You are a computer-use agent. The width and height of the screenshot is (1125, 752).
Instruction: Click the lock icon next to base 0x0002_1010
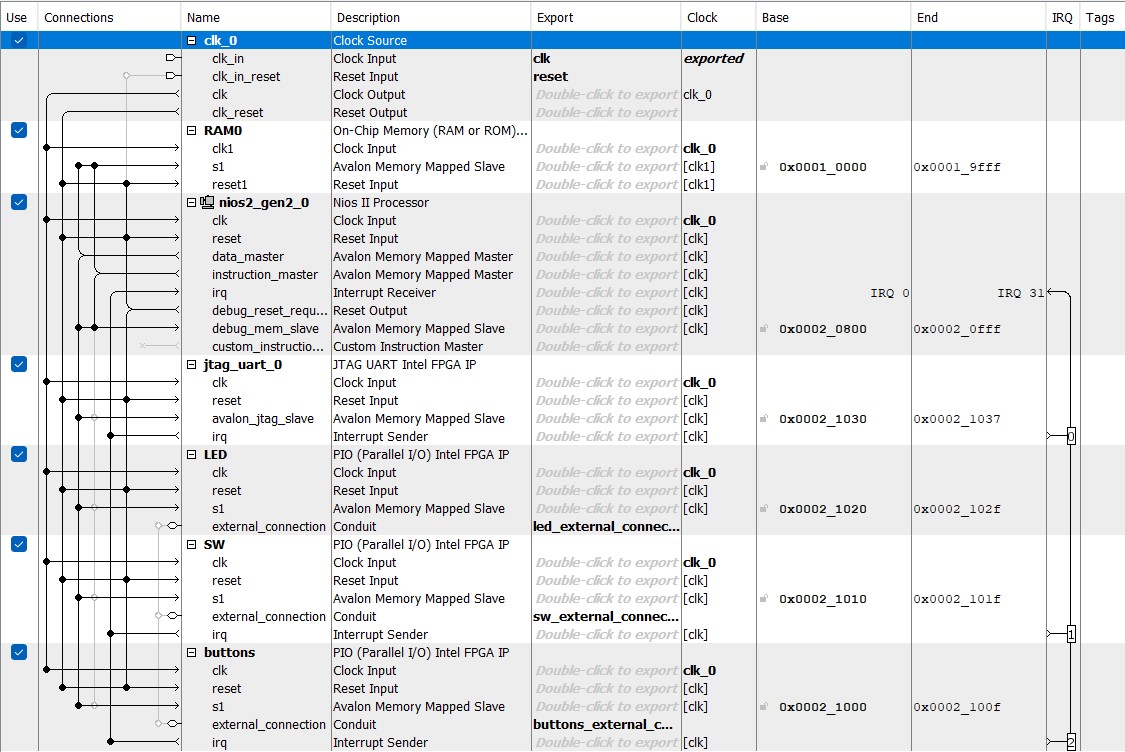764,598
